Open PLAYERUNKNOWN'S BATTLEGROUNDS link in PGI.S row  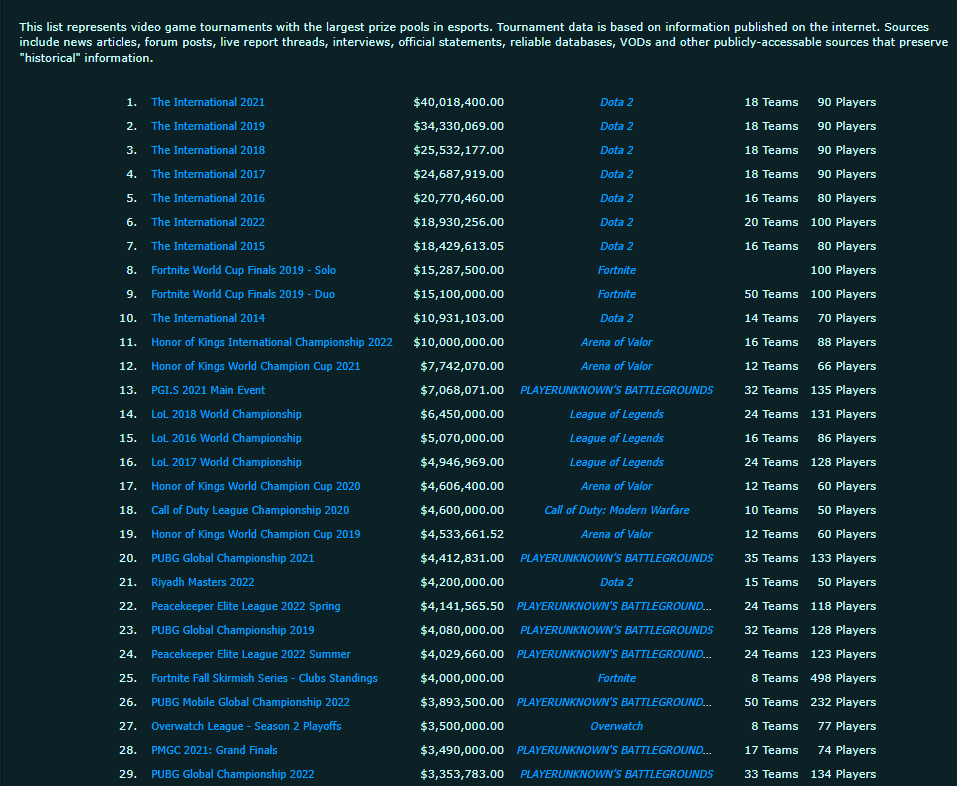click(616, 390)
